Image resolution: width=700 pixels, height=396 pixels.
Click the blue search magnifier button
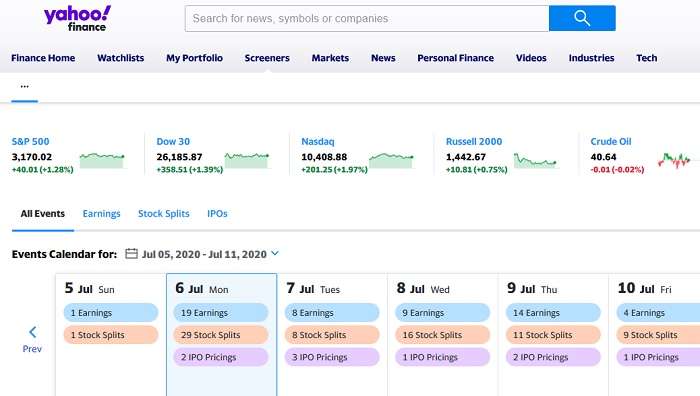582,18
